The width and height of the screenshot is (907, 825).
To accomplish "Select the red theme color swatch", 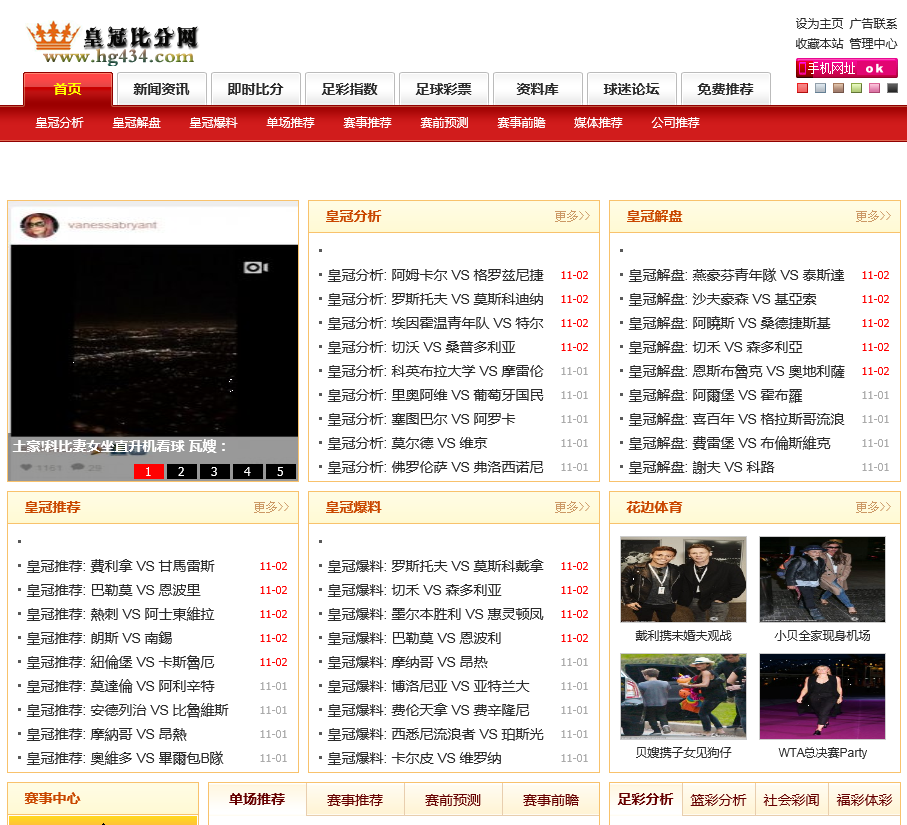I will coord(802,88).
